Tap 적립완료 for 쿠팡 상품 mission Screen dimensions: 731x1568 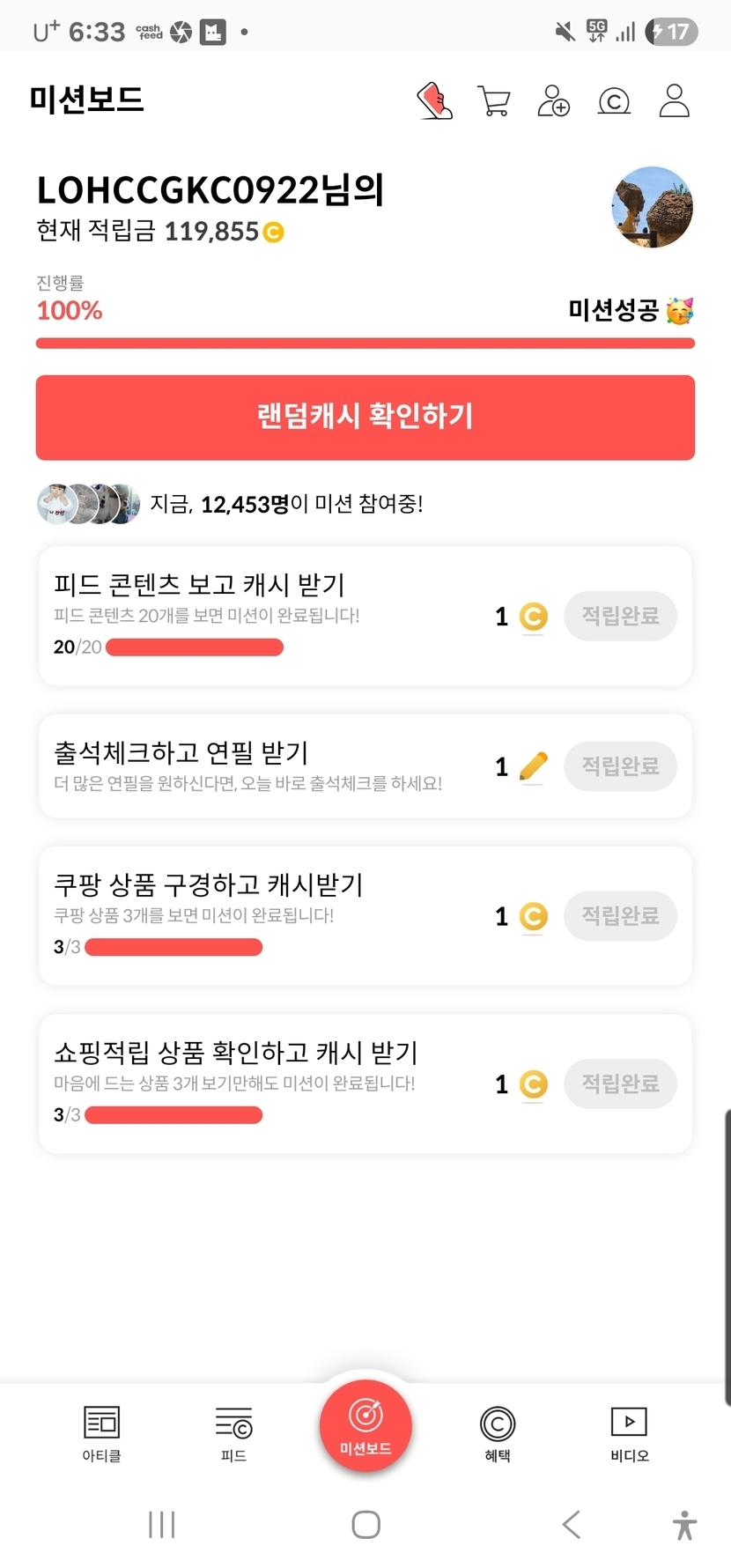620,915
